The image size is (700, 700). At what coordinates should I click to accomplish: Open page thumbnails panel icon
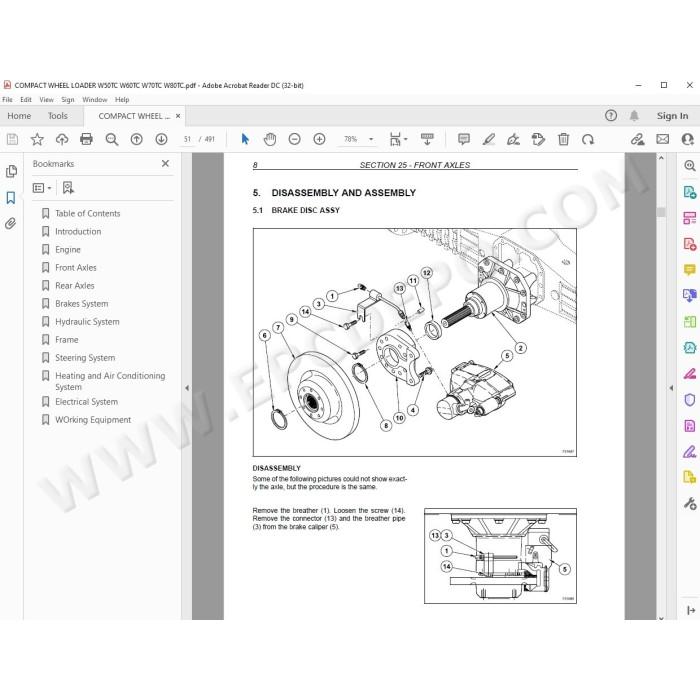point(11,171)
